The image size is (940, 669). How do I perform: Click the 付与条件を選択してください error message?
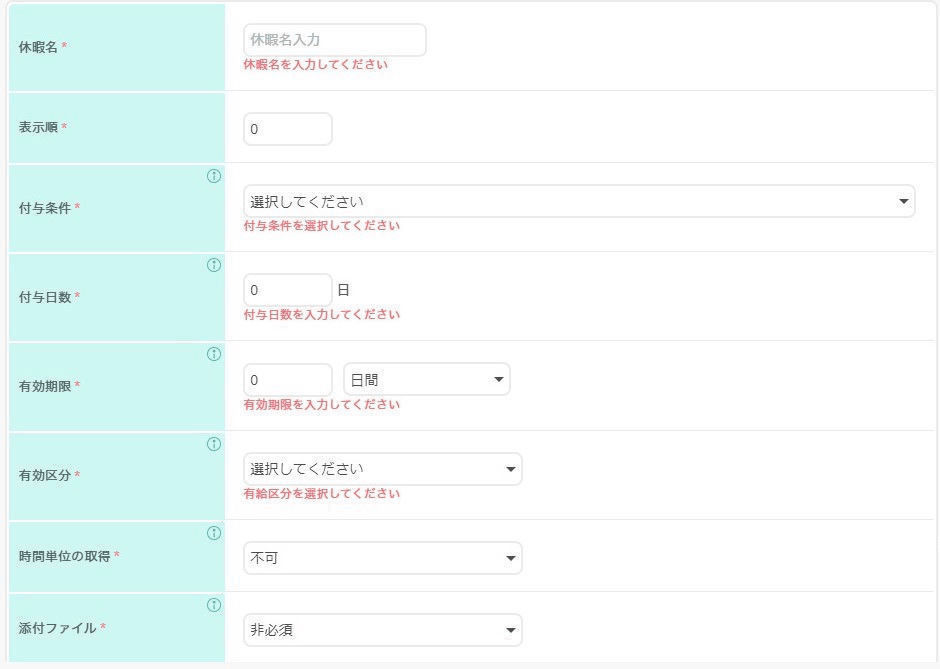(x=321, y=226)
